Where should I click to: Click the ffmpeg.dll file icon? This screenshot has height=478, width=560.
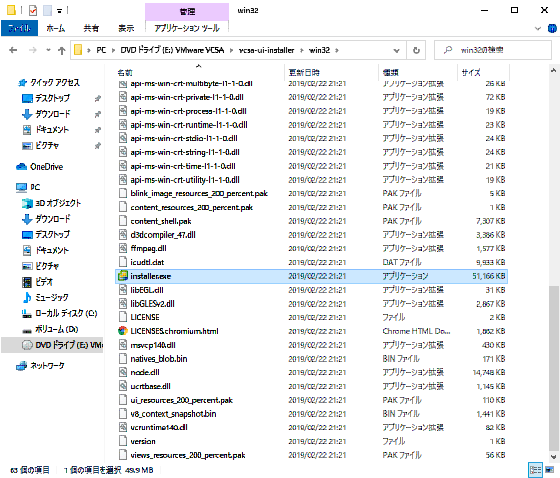pos(123,248)
